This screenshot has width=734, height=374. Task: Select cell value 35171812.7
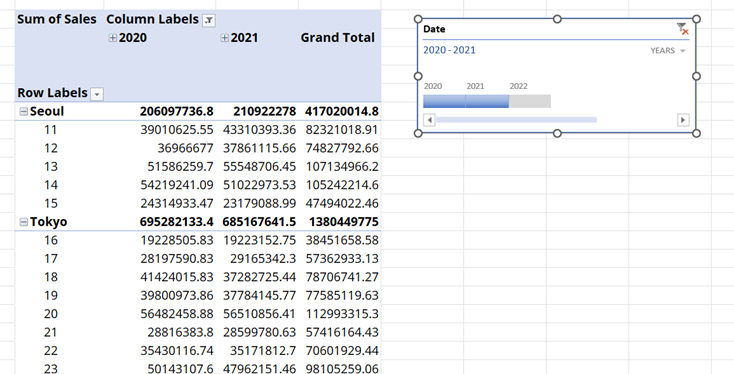coord(263,351)
